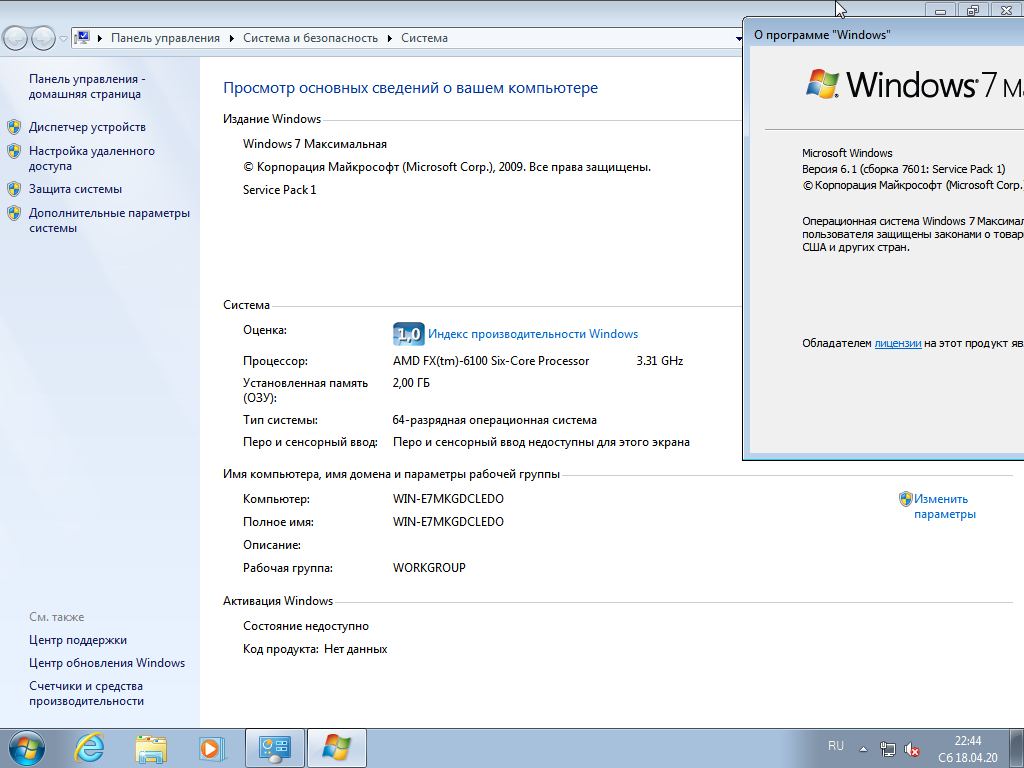
Task: Click the WORKGROUP value
Action: pos(429,568)
